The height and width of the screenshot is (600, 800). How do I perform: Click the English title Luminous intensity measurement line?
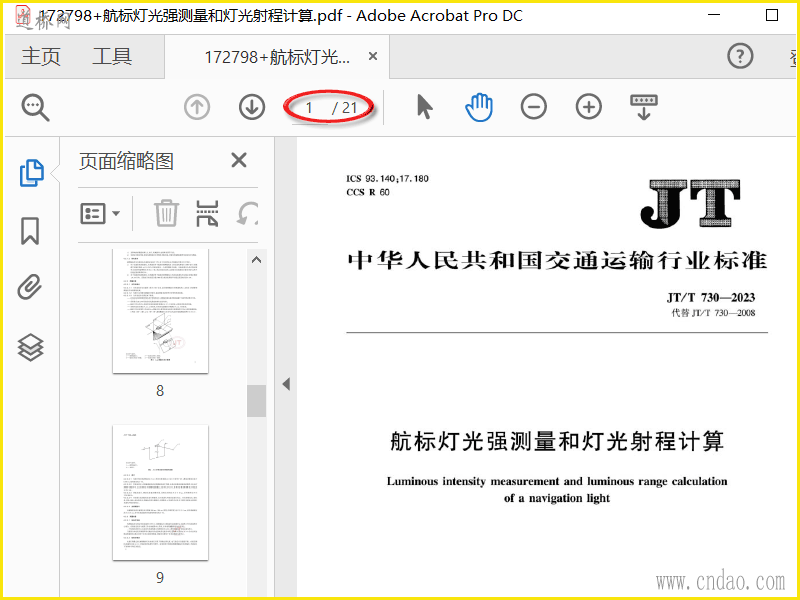pos(557,481)
